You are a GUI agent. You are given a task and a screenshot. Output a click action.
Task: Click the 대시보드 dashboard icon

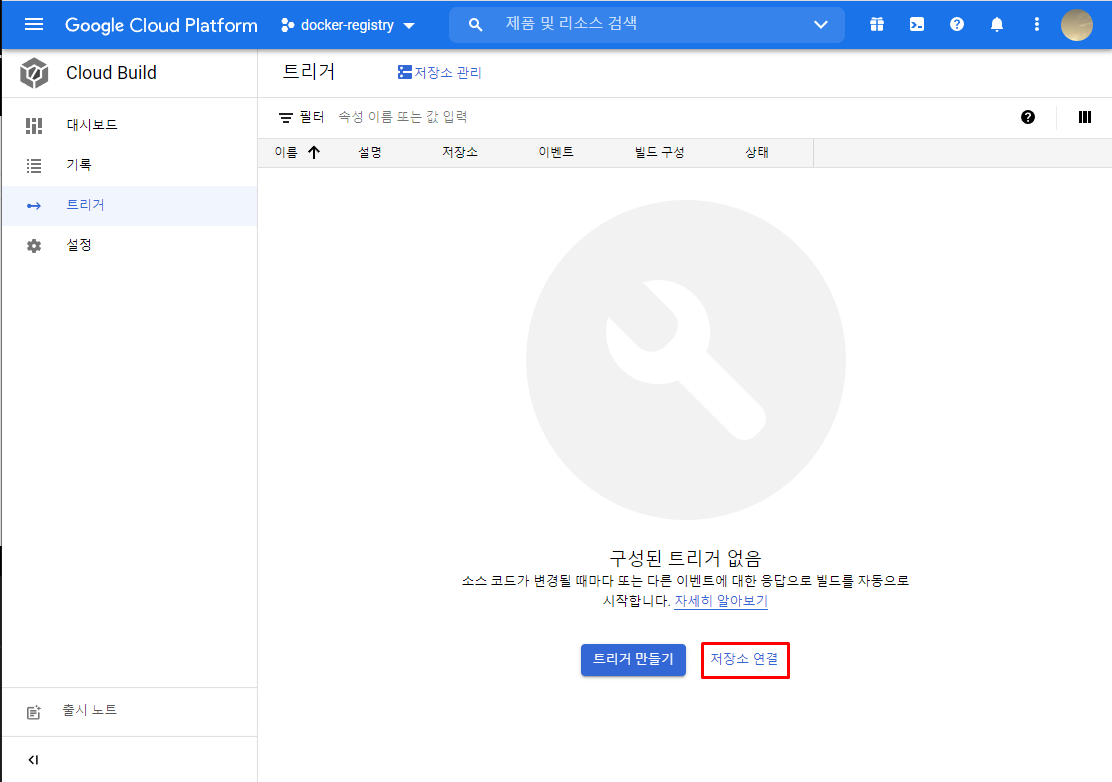[33, 125]
